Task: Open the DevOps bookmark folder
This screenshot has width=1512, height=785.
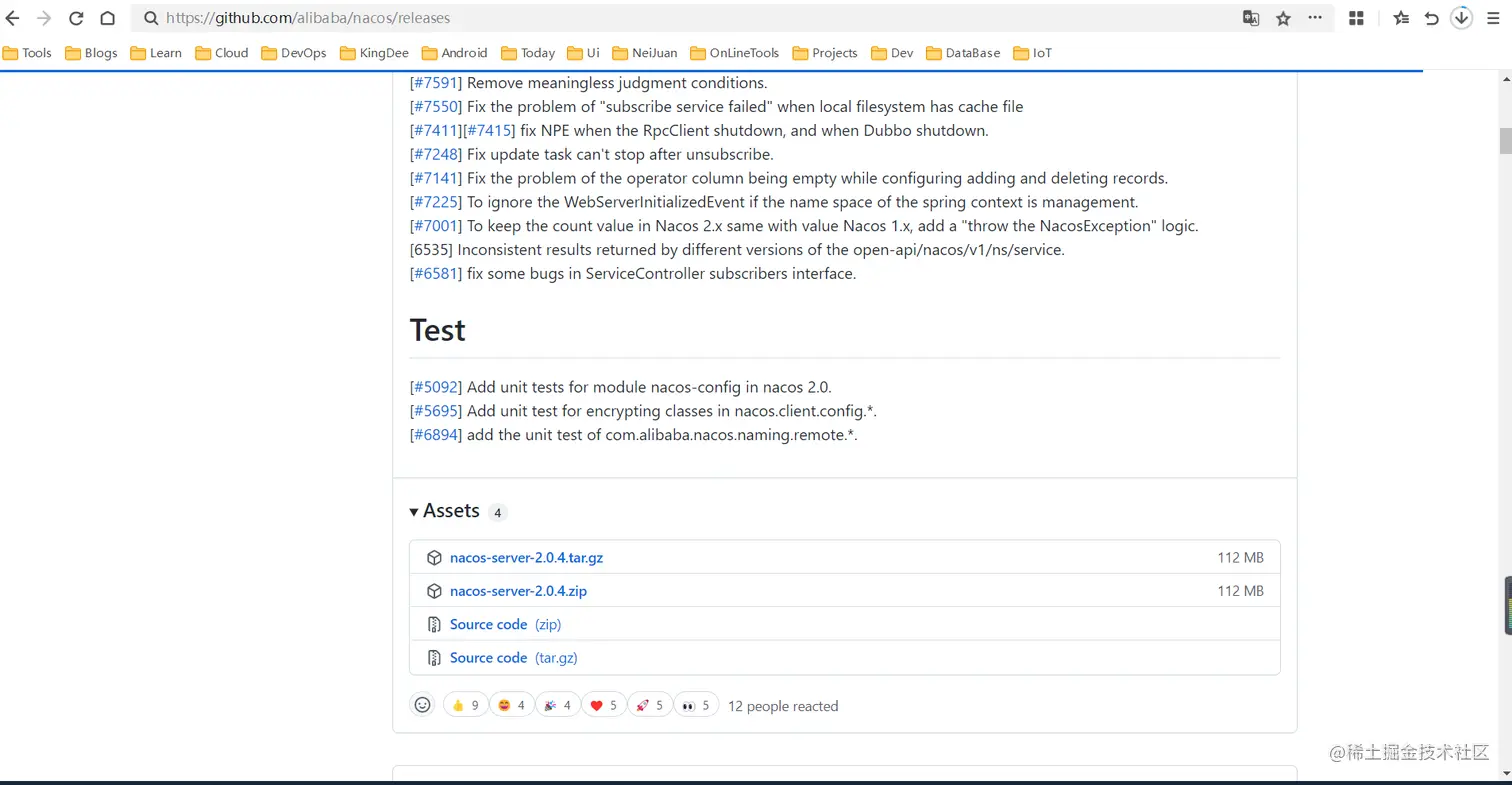Action: 294,53
